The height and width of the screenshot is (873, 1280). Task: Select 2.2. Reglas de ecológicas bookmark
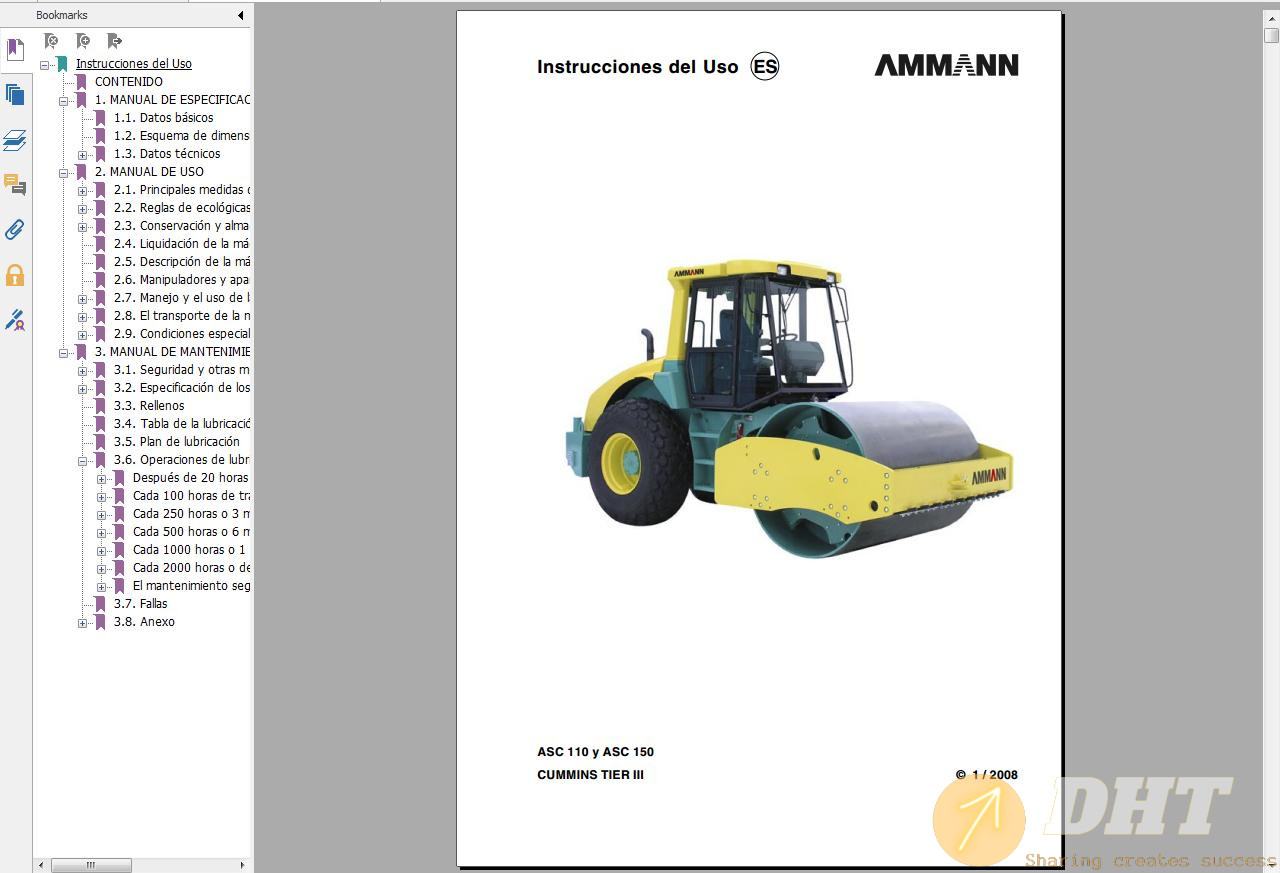(182, 208)
